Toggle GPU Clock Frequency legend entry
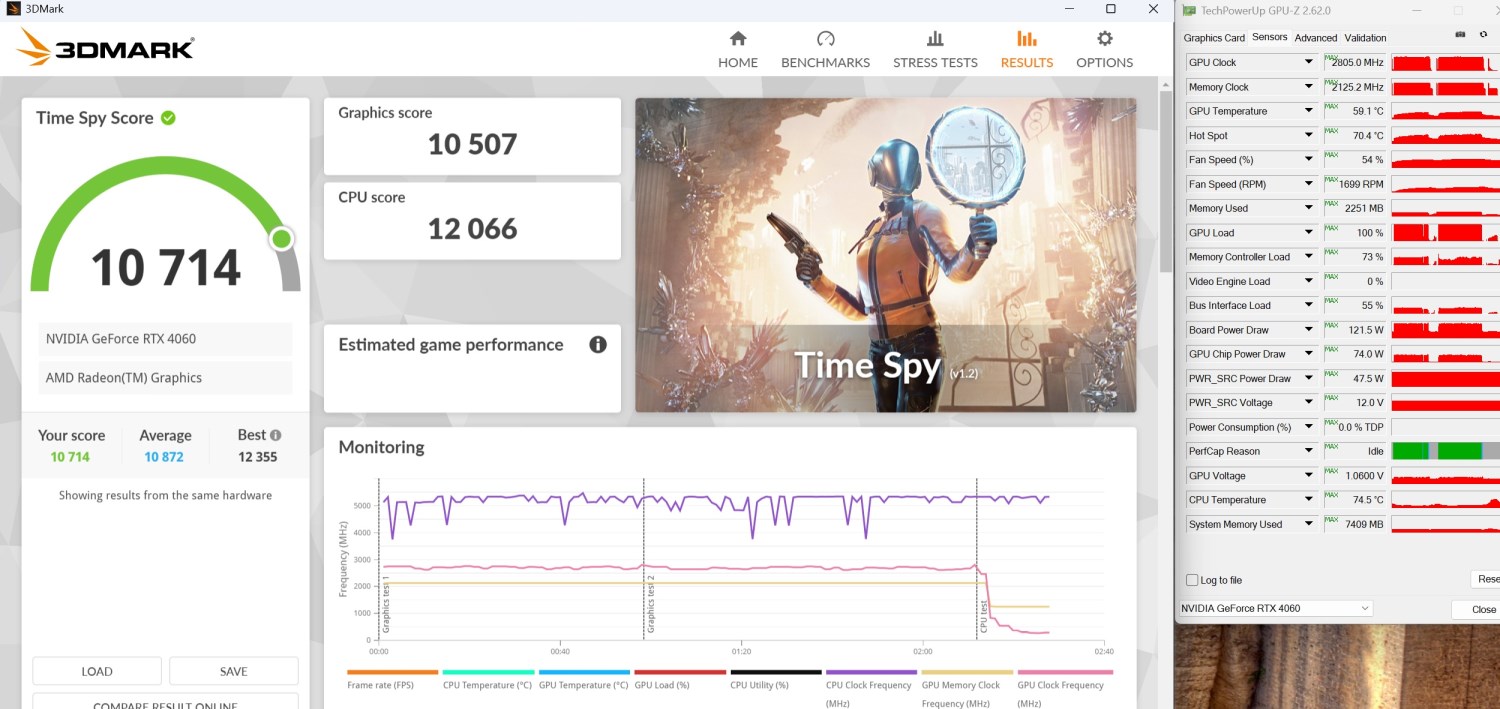Screen dimensions: 1500x709 pyautogui.click(x=1063, y=688)
